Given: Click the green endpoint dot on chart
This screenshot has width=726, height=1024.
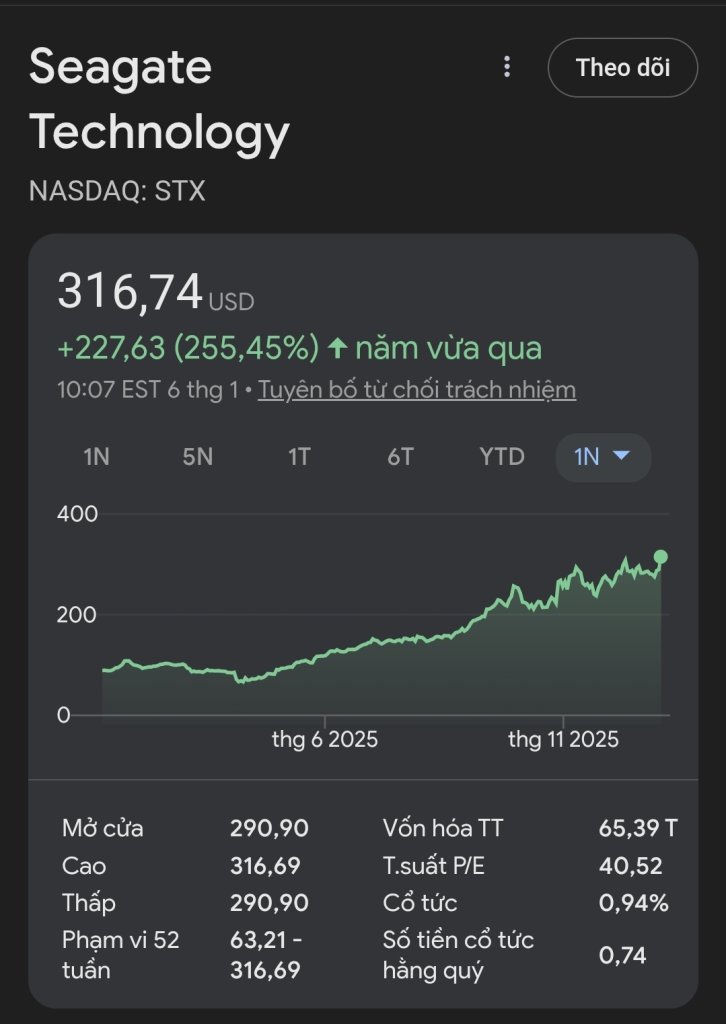Looking at the screenshot, I should coord(660,557).
